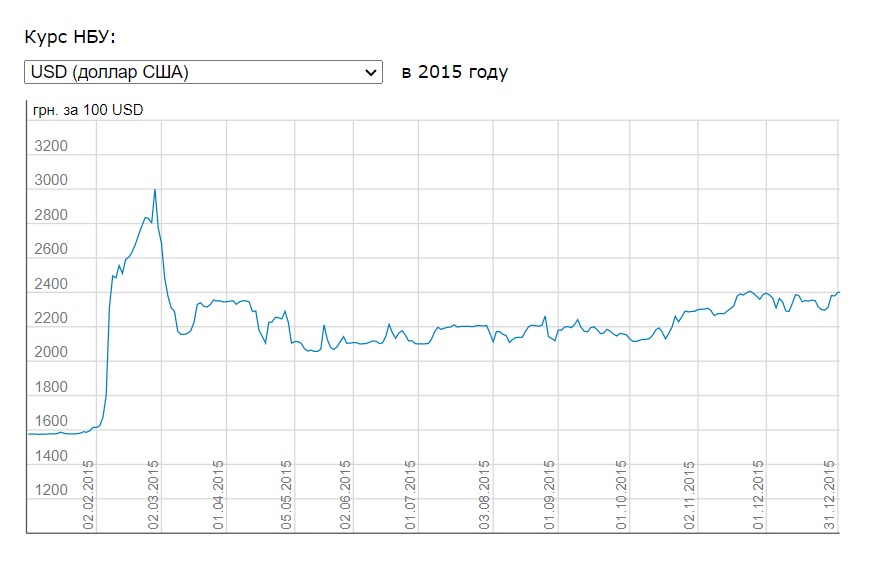Select the 05.05.2015 axis date

287,494
